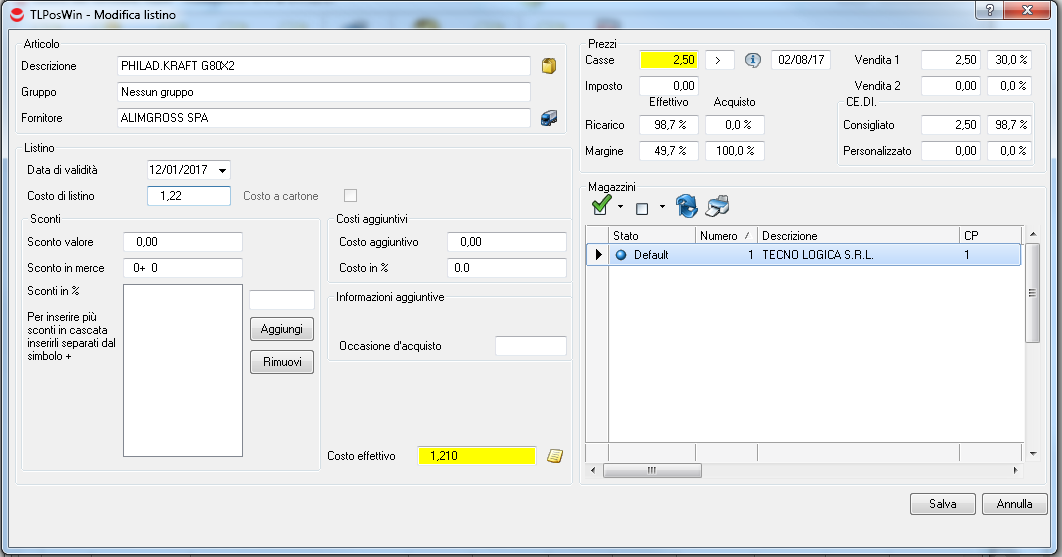Click the article box icon beside Descrizione
Screen dimensions: 1062x557
tap(547, 66)
